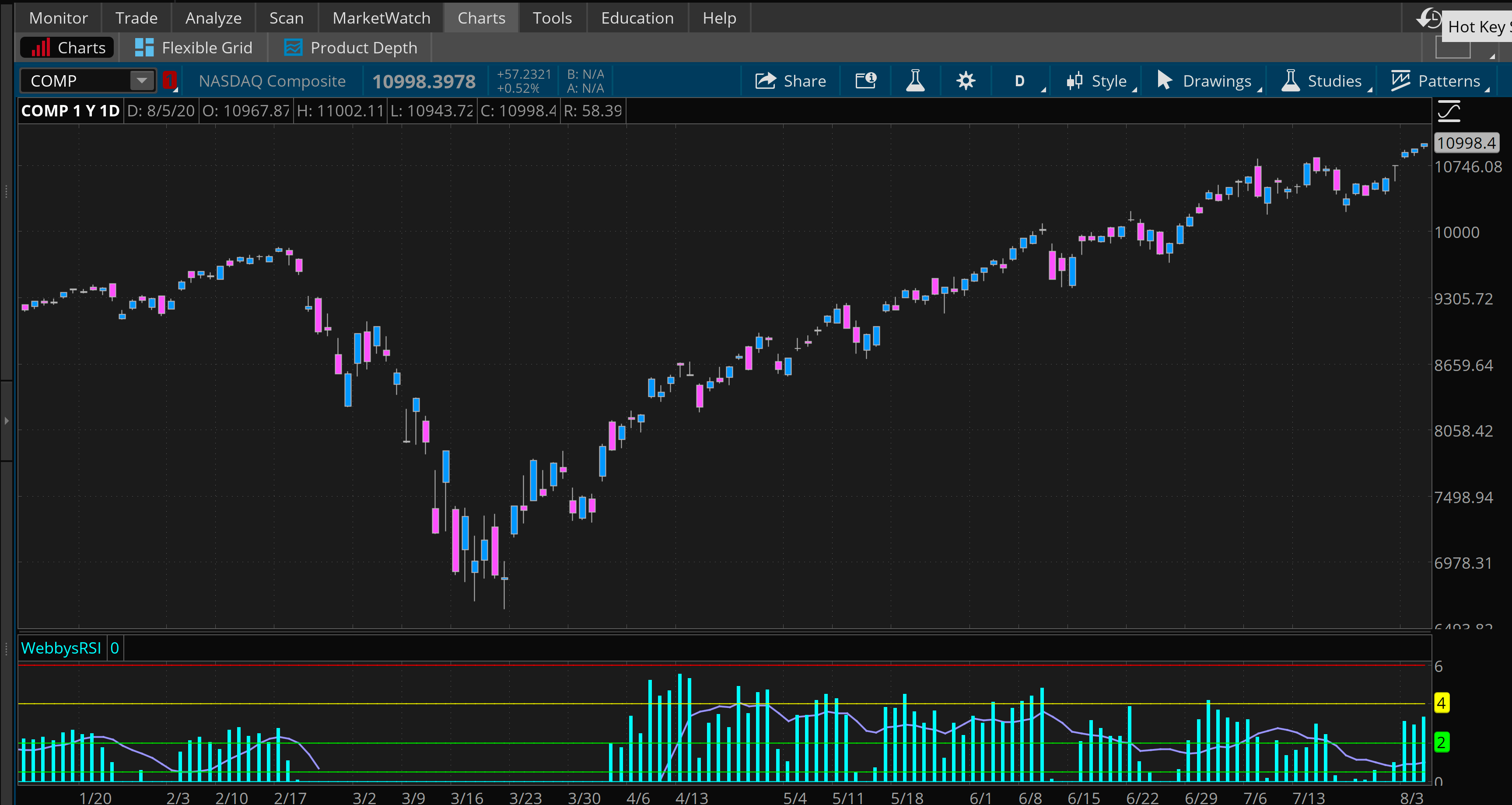Click the +0.52% percent change
The height and width of the screenshot is (805, 1512).
[518, 88]
